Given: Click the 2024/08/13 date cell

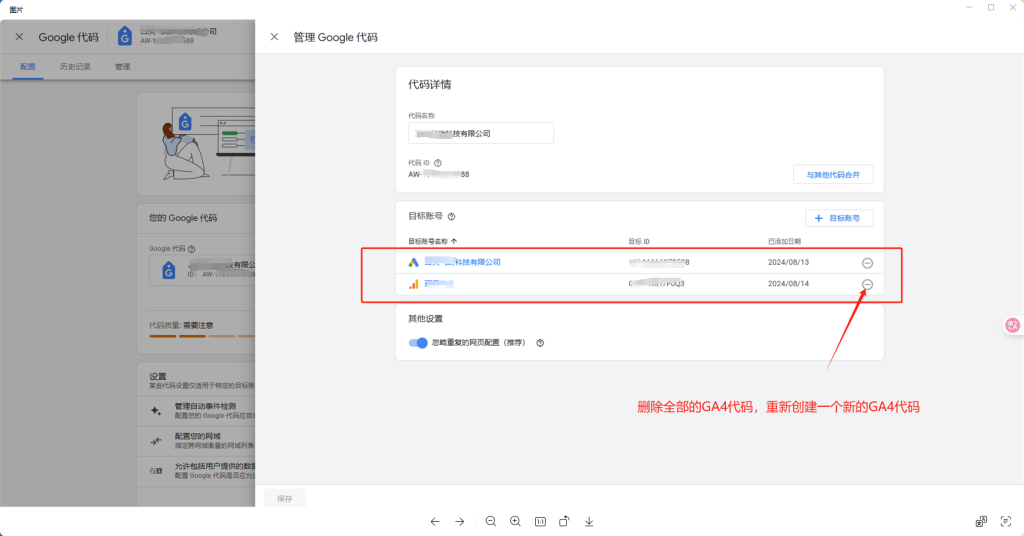Looking at the screenshot, I should click(788, 262).
